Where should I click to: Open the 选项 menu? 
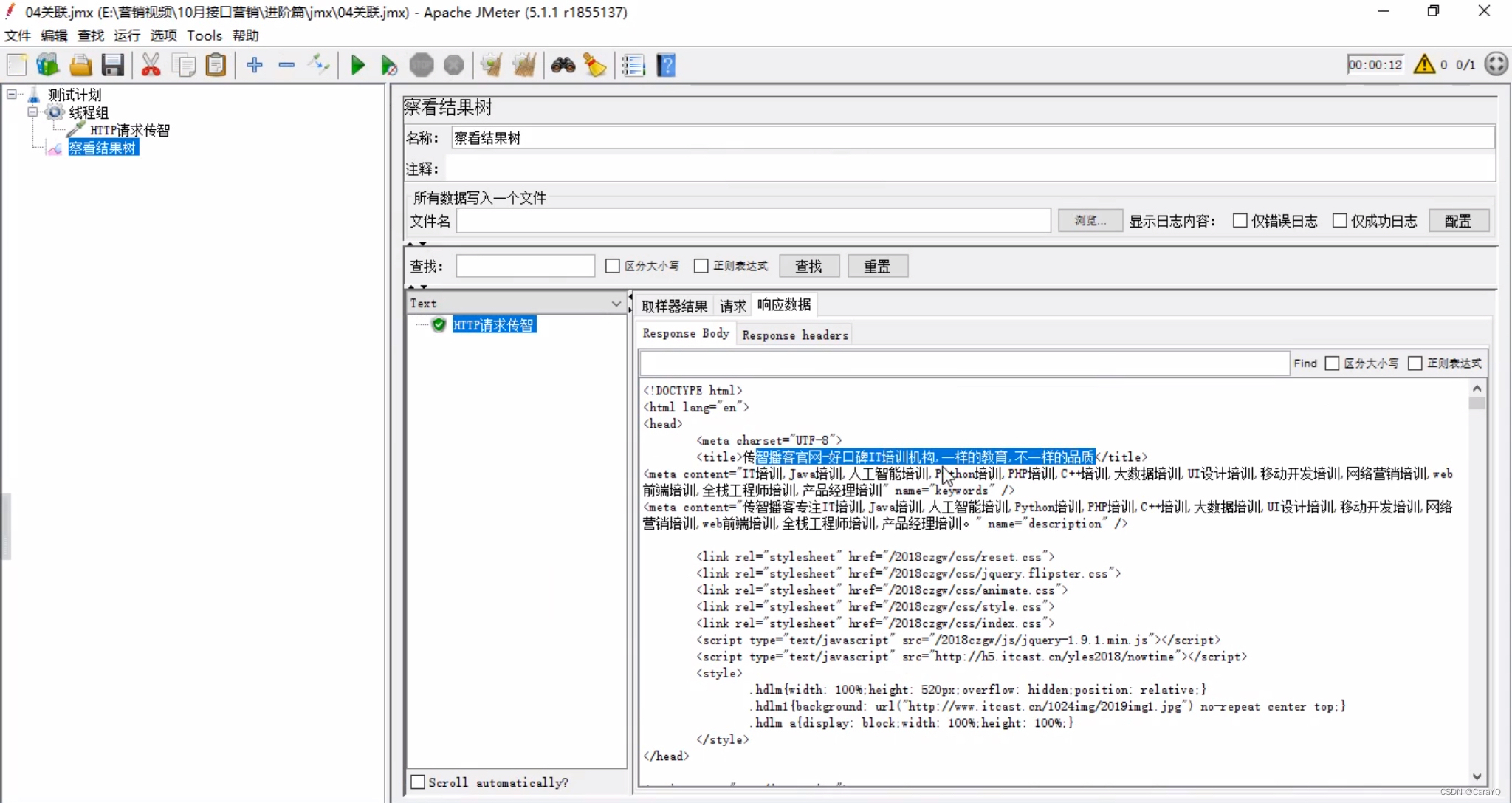pos(163,35)
